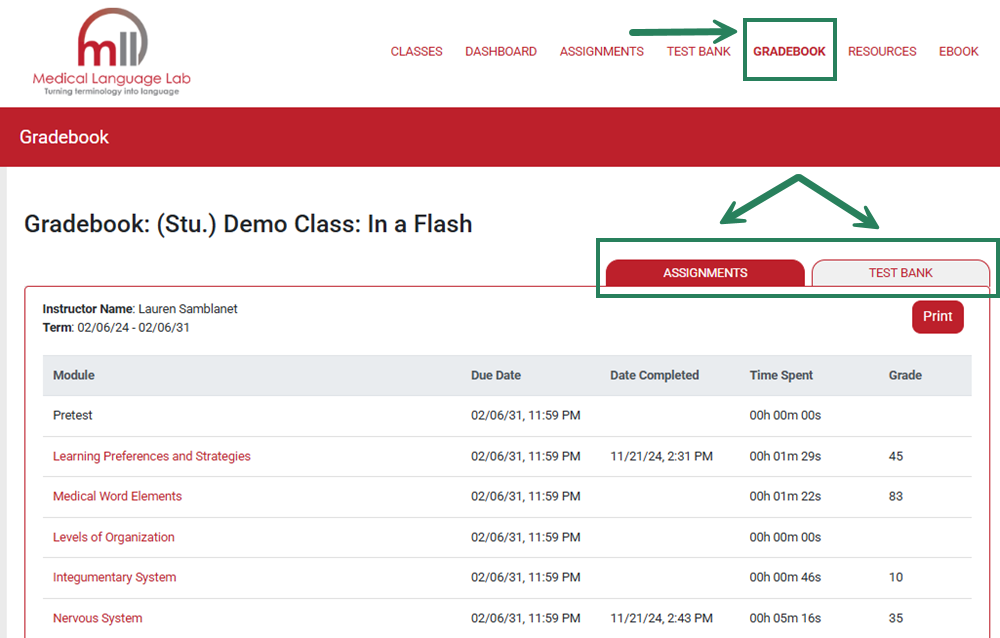
Task: Click the Print button
Action: click(x=937, y=316)
